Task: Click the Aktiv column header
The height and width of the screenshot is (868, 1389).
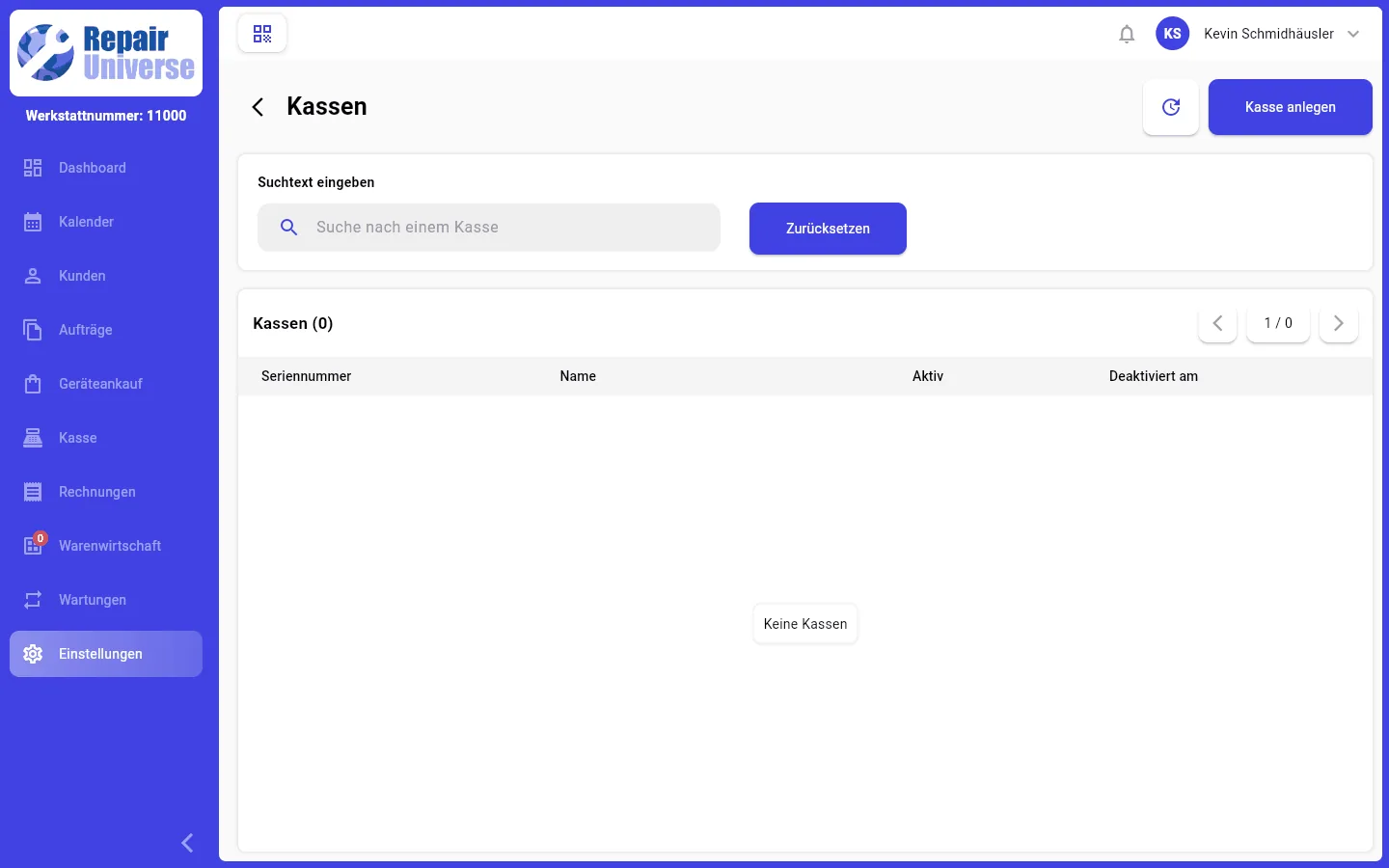Action: [928, 376]
